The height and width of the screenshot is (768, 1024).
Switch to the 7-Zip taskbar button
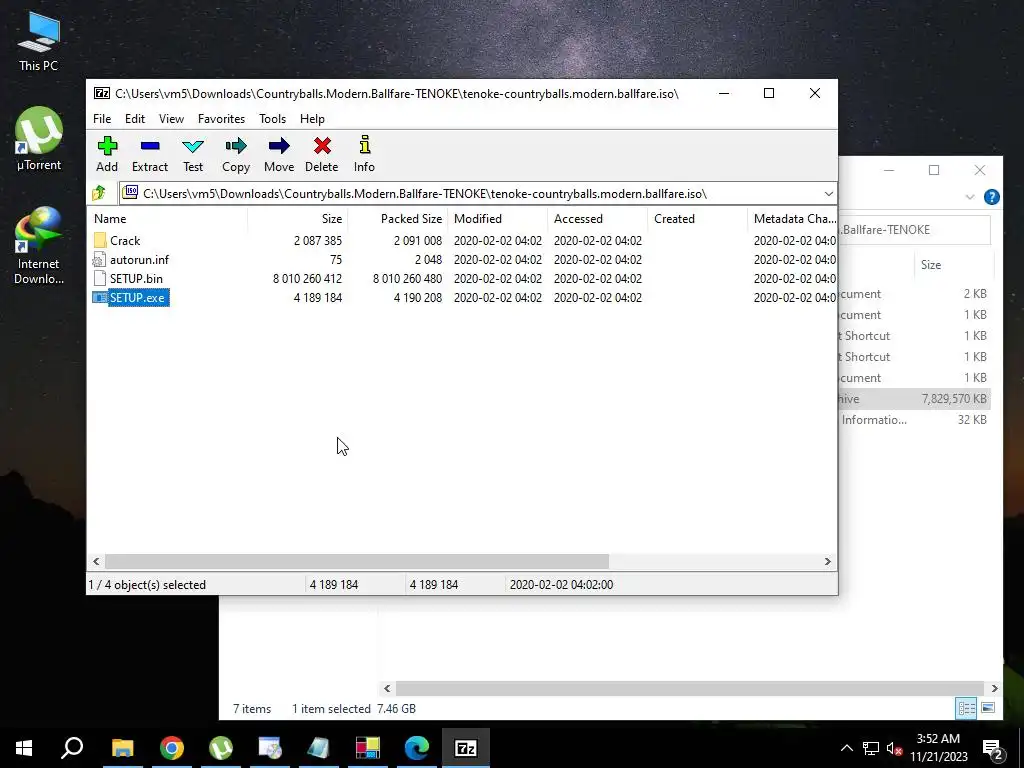(466, 748)
